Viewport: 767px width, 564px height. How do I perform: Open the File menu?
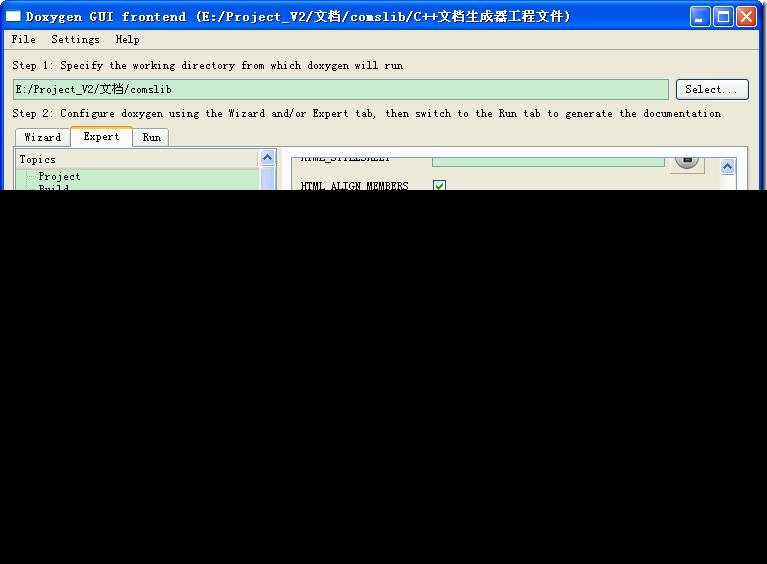23,40
